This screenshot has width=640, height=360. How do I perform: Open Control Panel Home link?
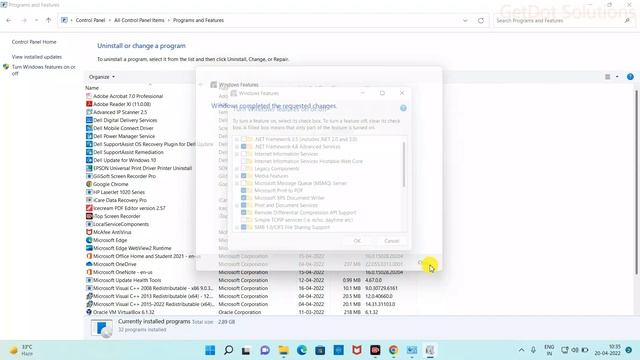coord(34,42)
